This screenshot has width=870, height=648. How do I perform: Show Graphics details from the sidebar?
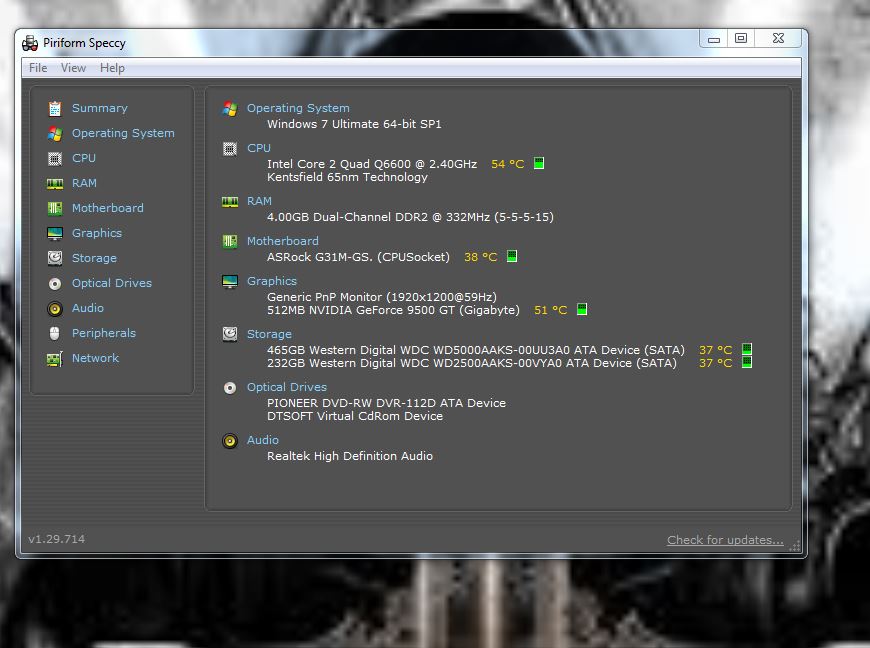click(97, 233)
